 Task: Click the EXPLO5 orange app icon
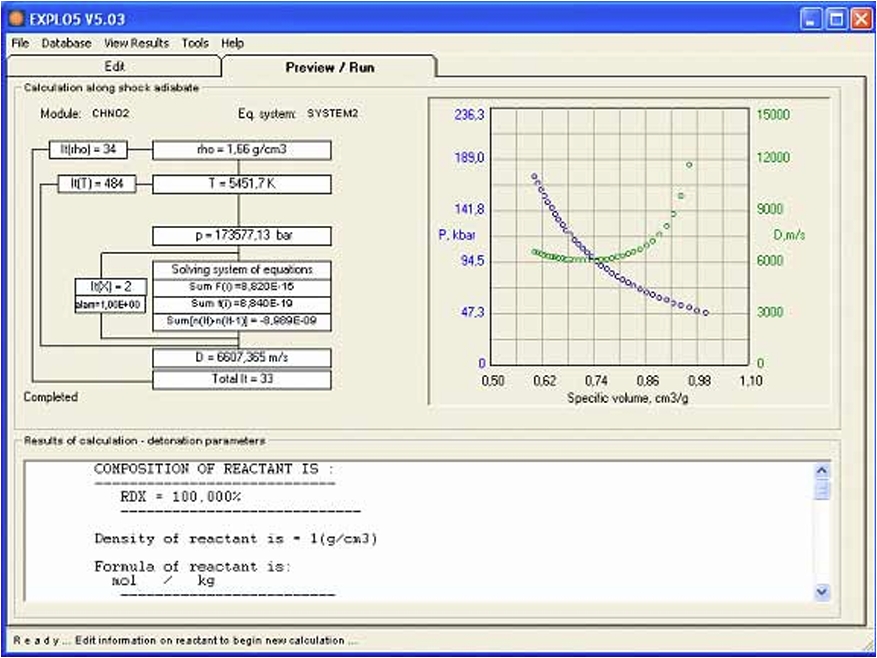click(x=17, y=19)
